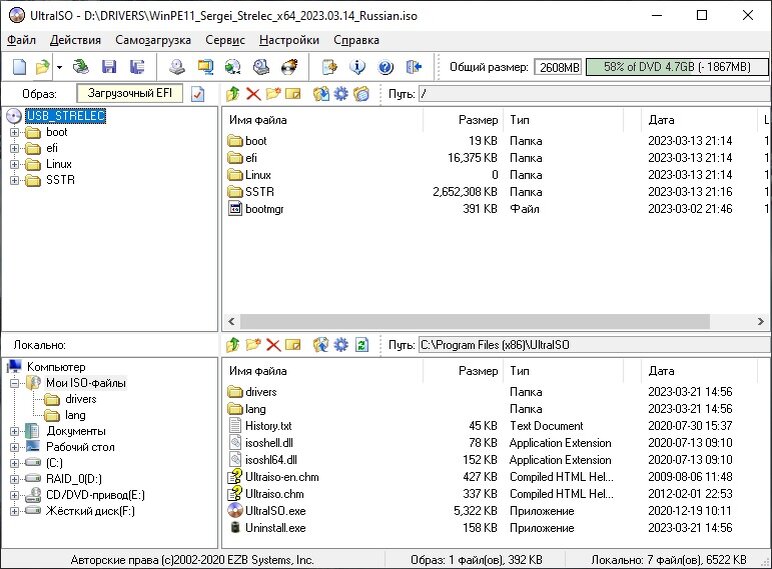Viewport: 772px width, 569px height.
Task: Create a new image with blank page icon
Action: coord(19,66)
